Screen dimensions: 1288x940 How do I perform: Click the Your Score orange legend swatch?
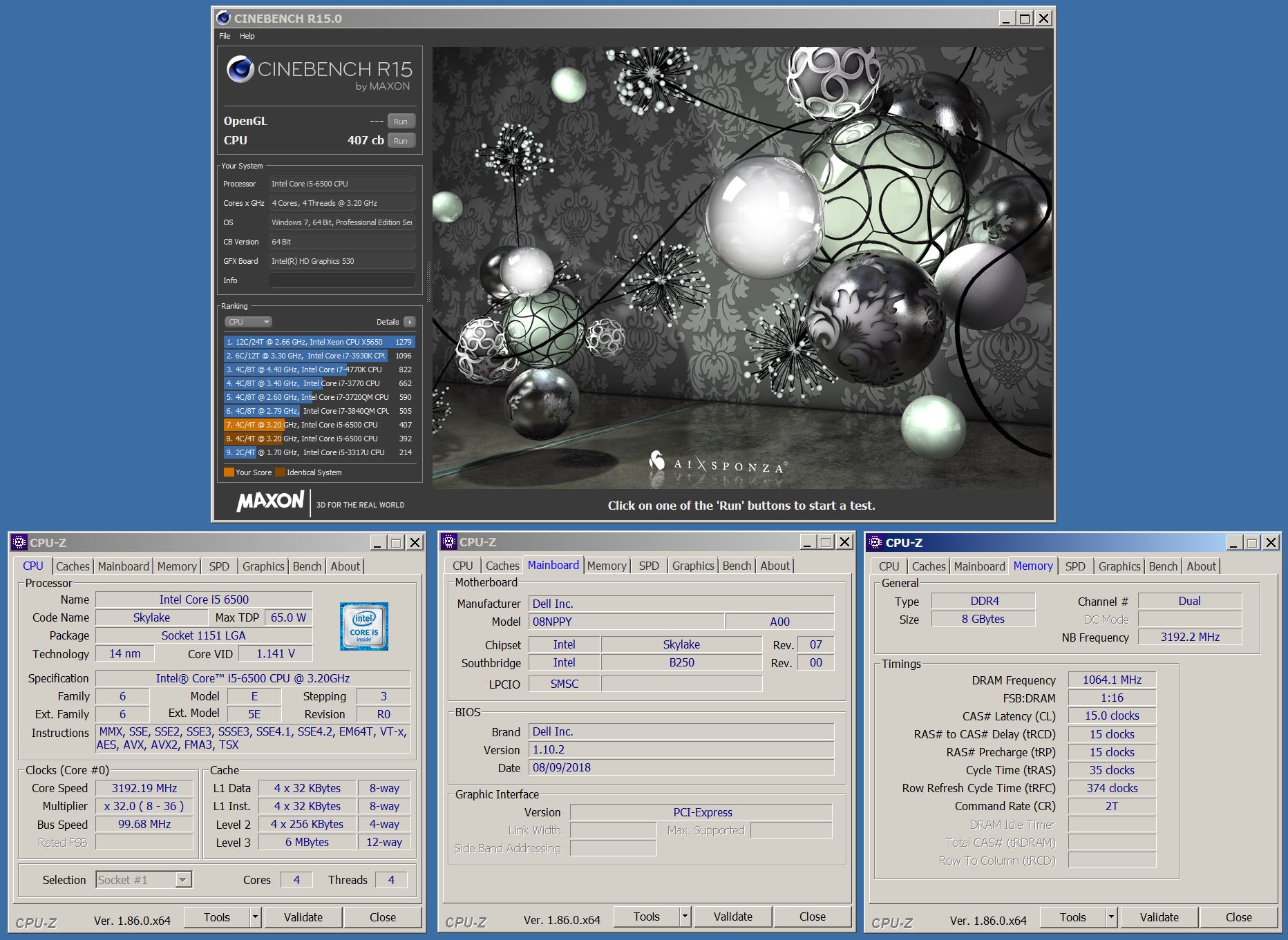tap(229, 472)
